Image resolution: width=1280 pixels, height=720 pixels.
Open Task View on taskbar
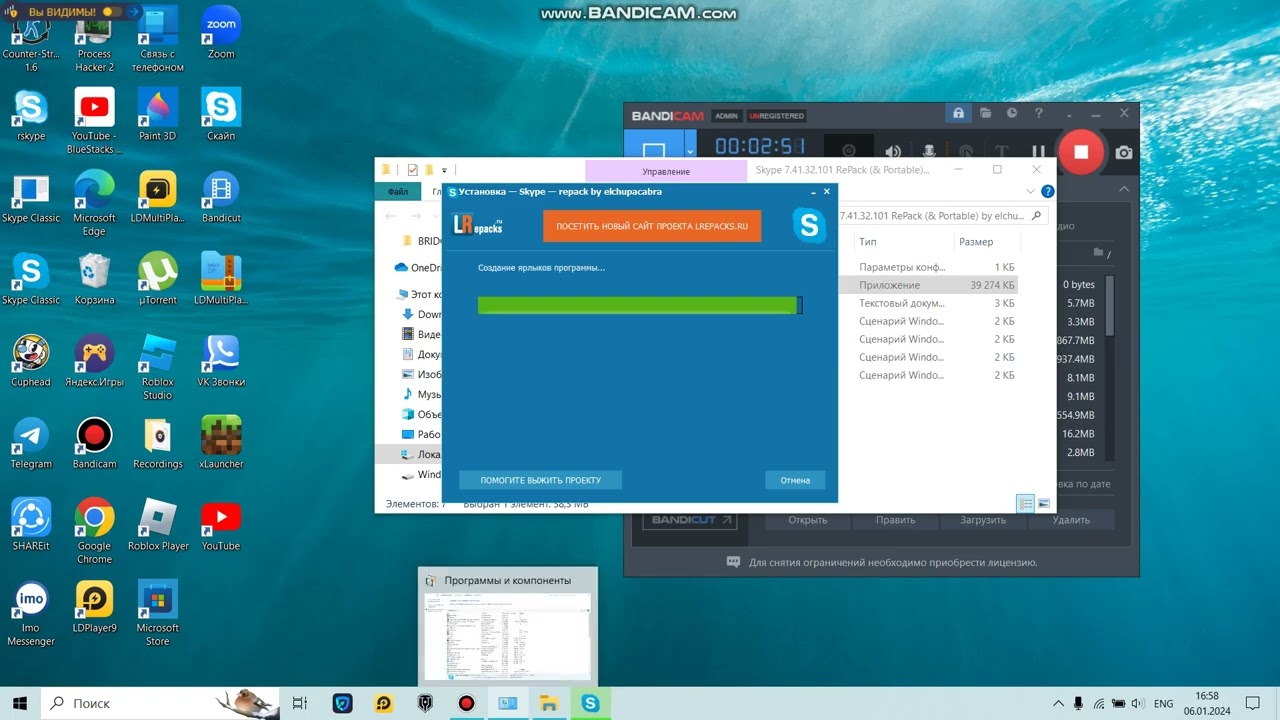(x=300, y=703)
